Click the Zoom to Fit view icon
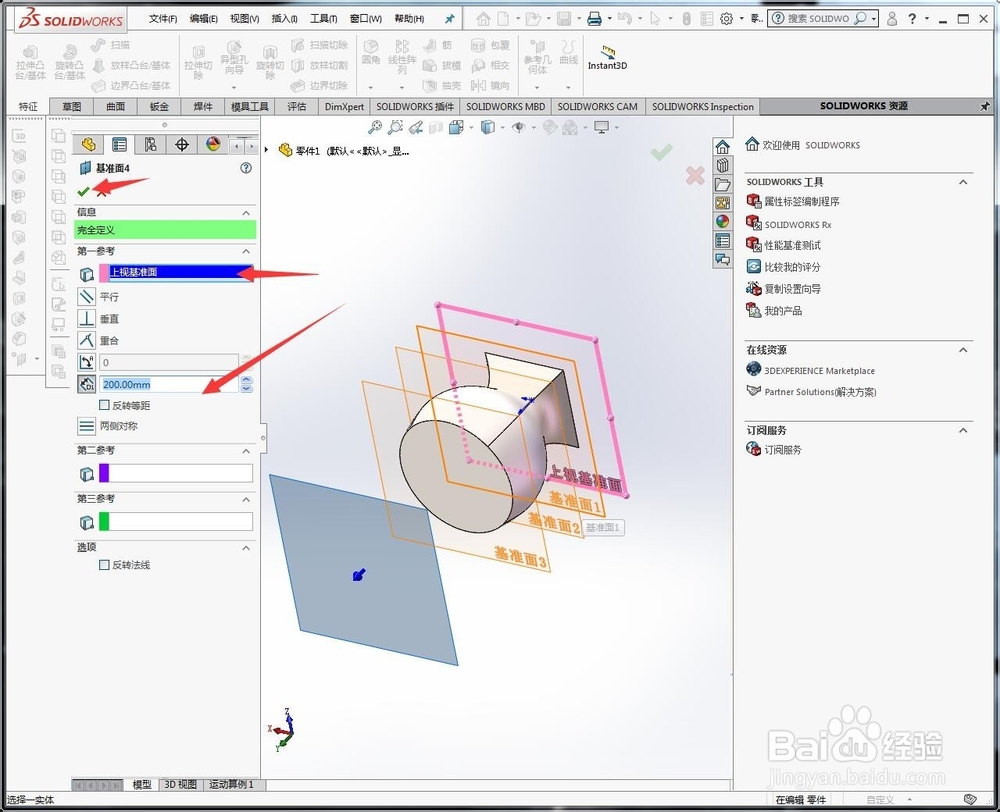 [375, 128]
